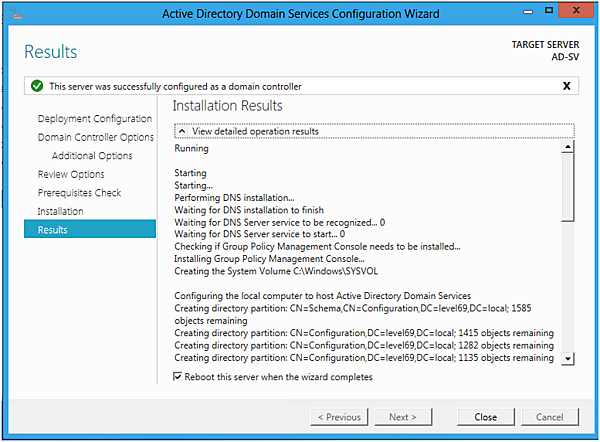600x442 pixels.
Task: Switch to the Installation step
Action: click(61, 211)
